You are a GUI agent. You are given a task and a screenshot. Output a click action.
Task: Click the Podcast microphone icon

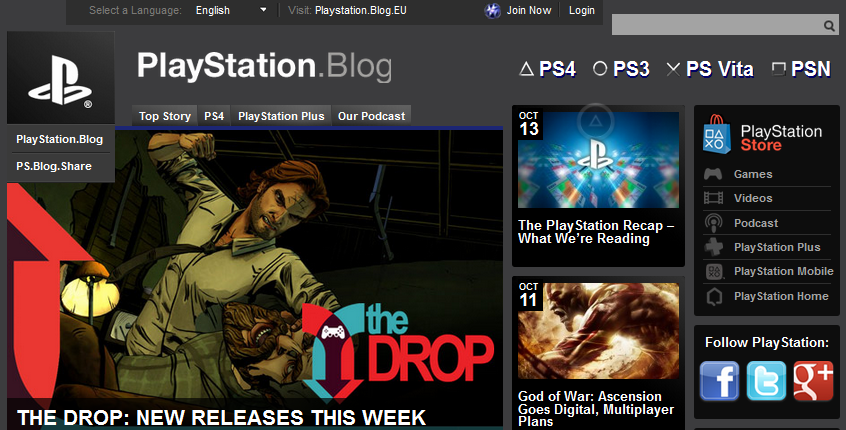(x=713, y=223)
